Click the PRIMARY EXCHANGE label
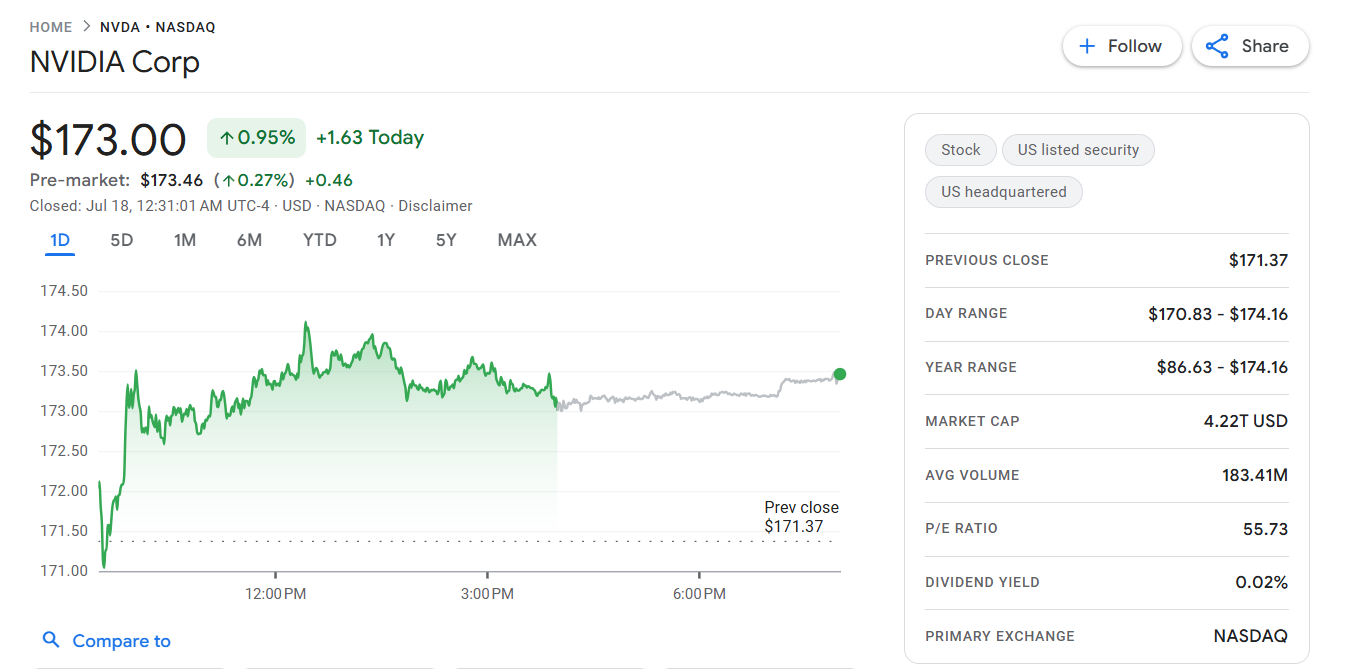The width and height of the screenshot is (1359, 669). coord(1000,636)
